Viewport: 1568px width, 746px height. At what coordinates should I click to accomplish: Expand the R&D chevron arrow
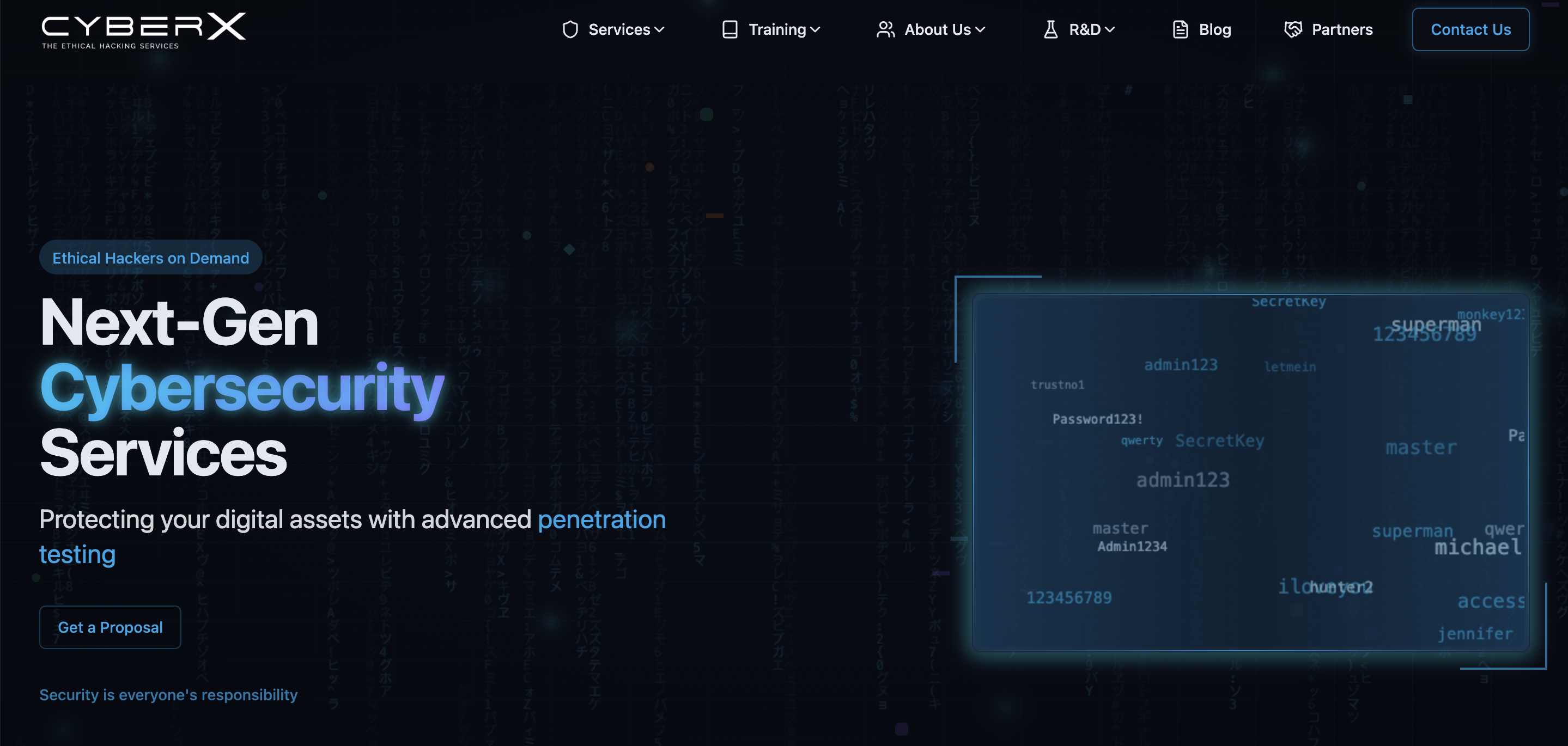[1110, 29]
